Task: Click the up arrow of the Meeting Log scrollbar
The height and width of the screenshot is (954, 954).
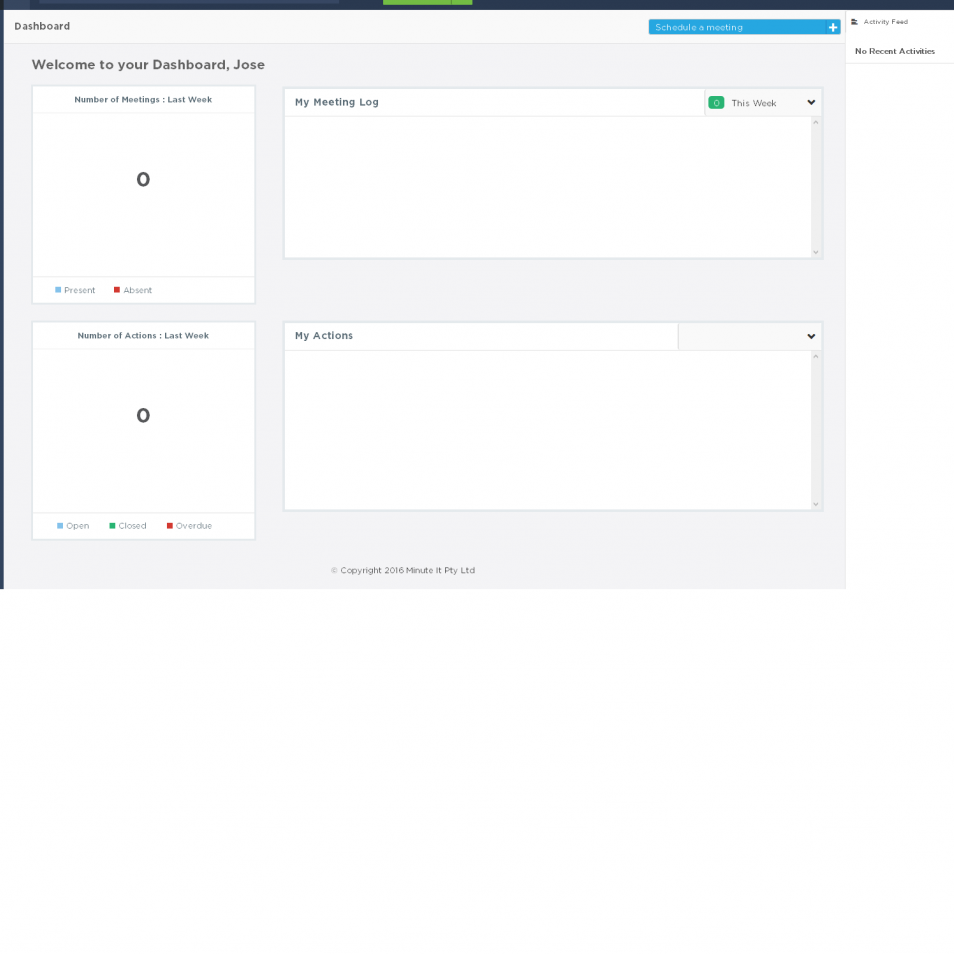Action: click(816, 123)
